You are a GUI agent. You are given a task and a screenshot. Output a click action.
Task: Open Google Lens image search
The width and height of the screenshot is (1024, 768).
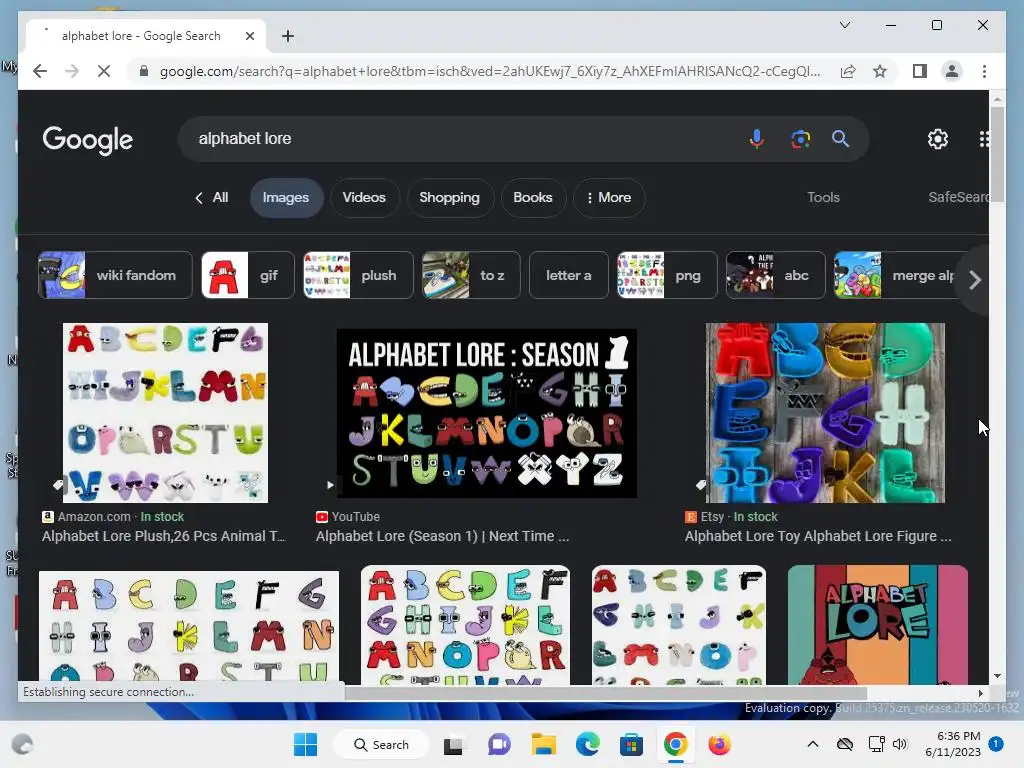click(800, 138)
